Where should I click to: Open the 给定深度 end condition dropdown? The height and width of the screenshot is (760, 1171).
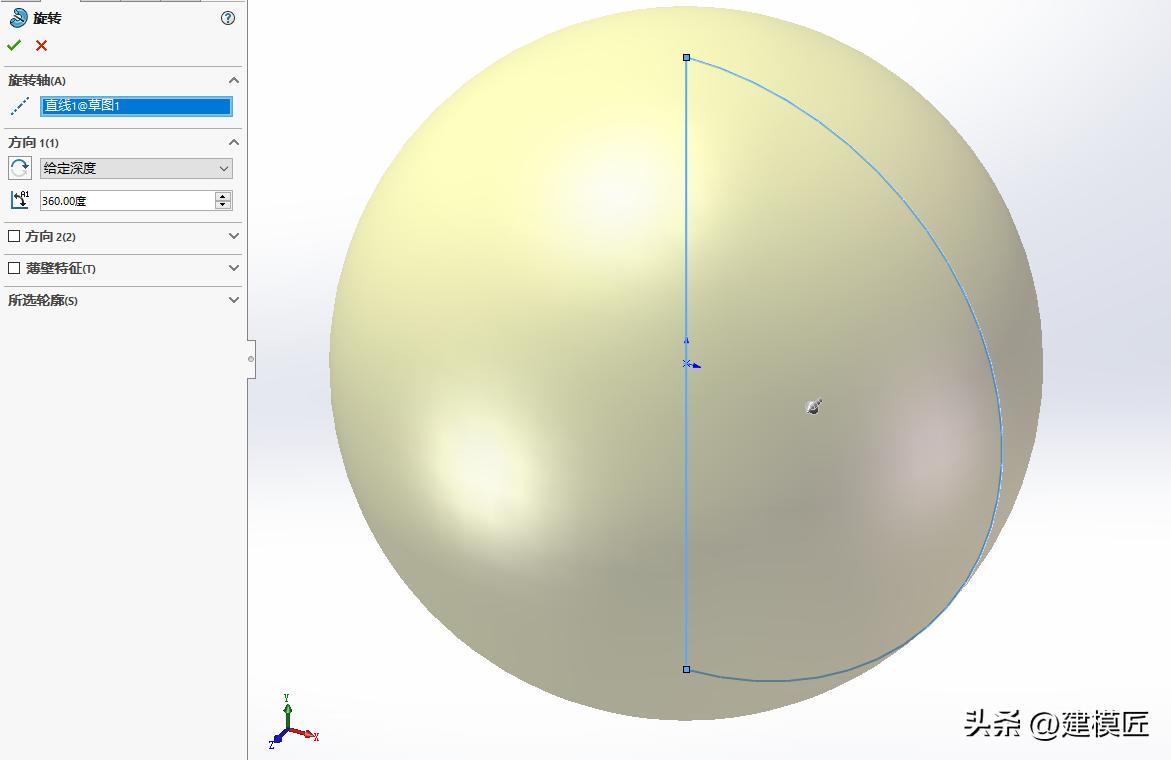click(x=224, y=168)
